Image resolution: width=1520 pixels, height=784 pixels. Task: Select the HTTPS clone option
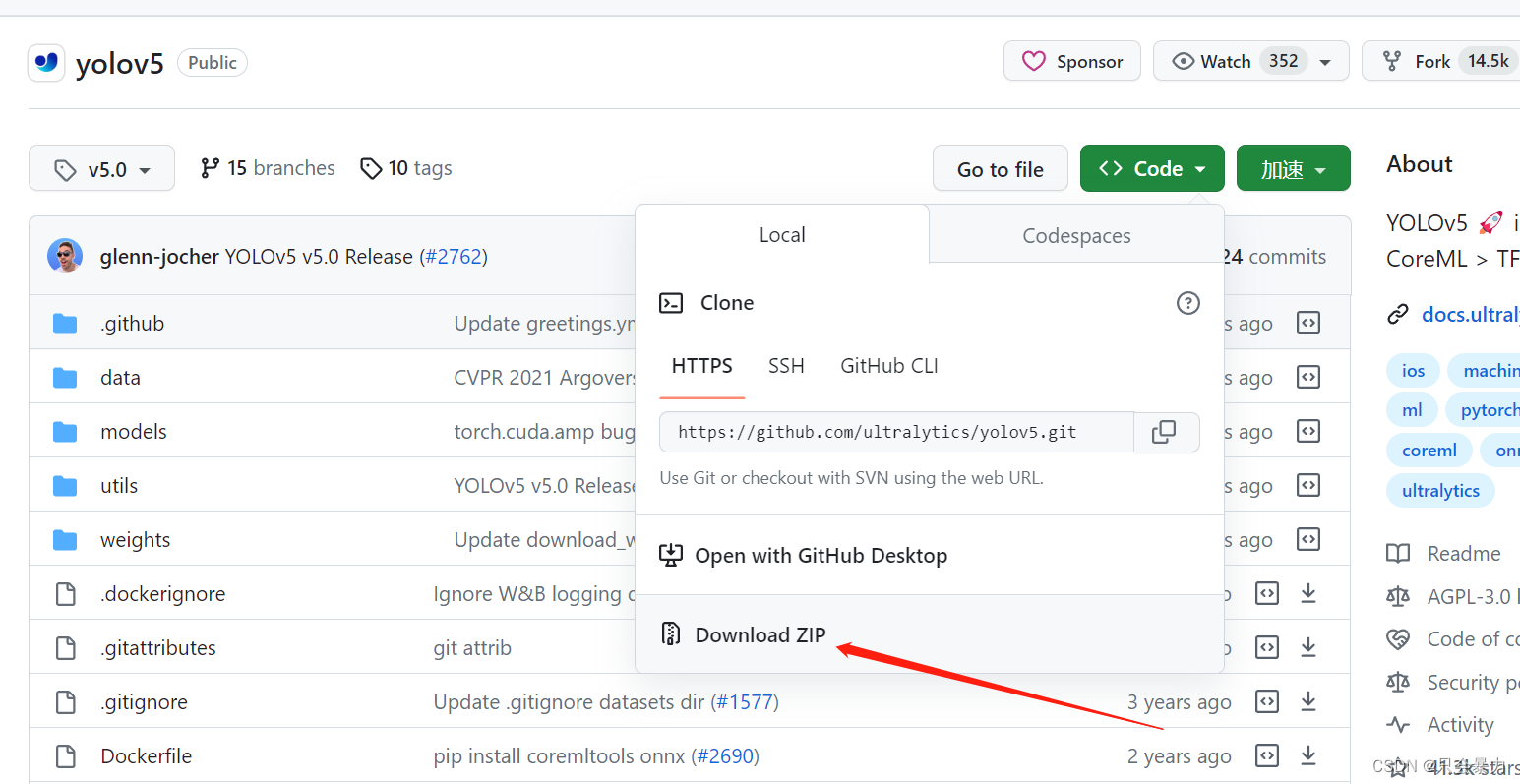[x=702, y=366]
